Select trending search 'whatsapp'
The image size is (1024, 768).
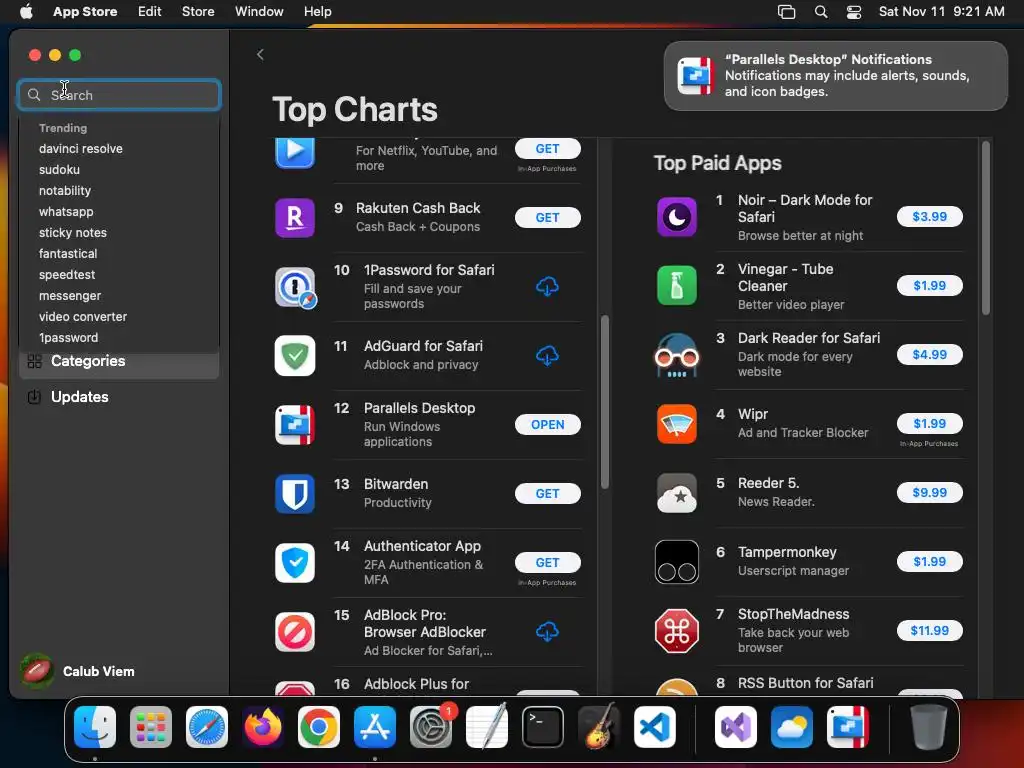coord(66,212)
